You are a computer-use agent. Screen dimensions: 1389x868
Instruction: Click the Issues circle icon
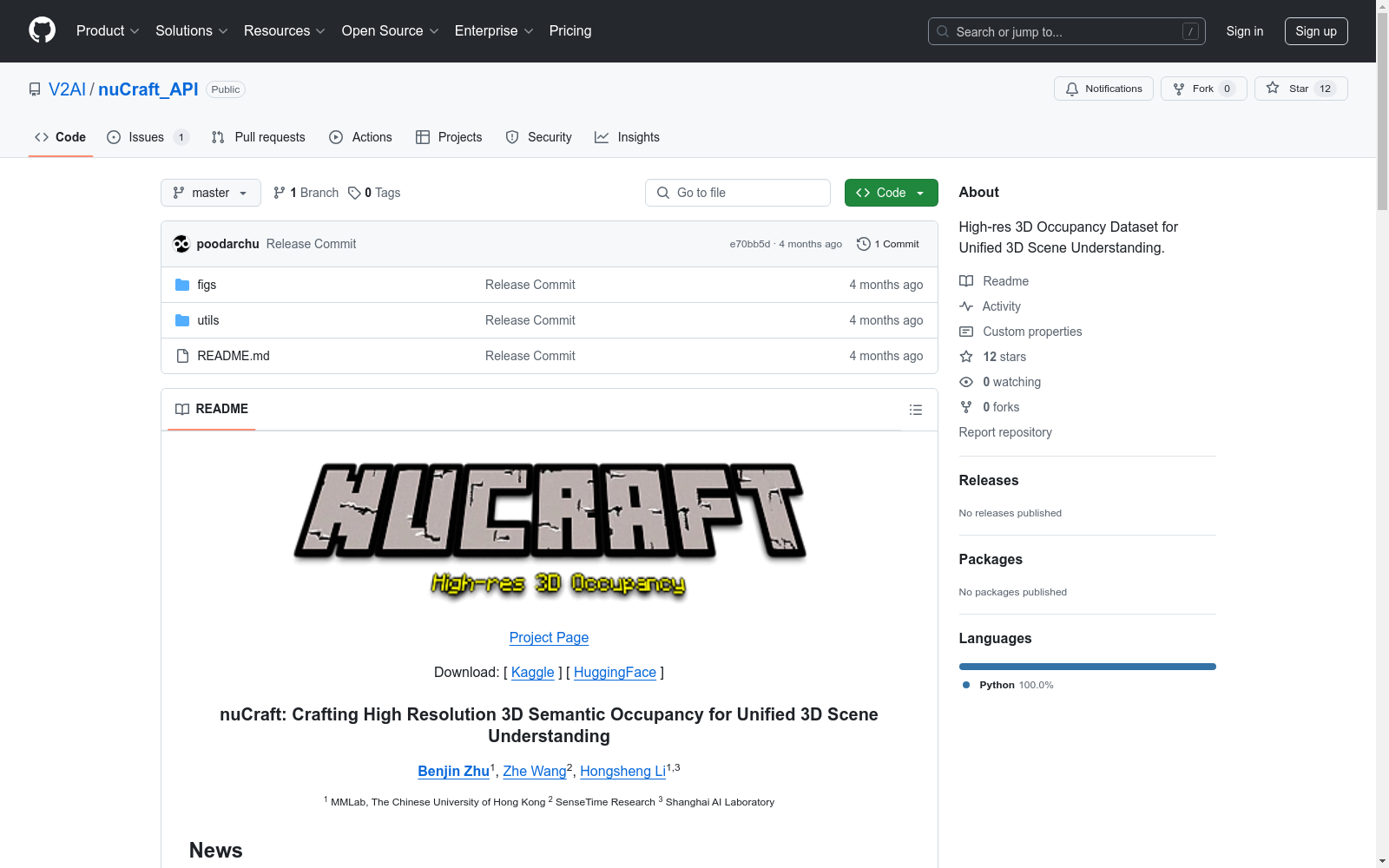pyautogui.click(x=114, y=137)
